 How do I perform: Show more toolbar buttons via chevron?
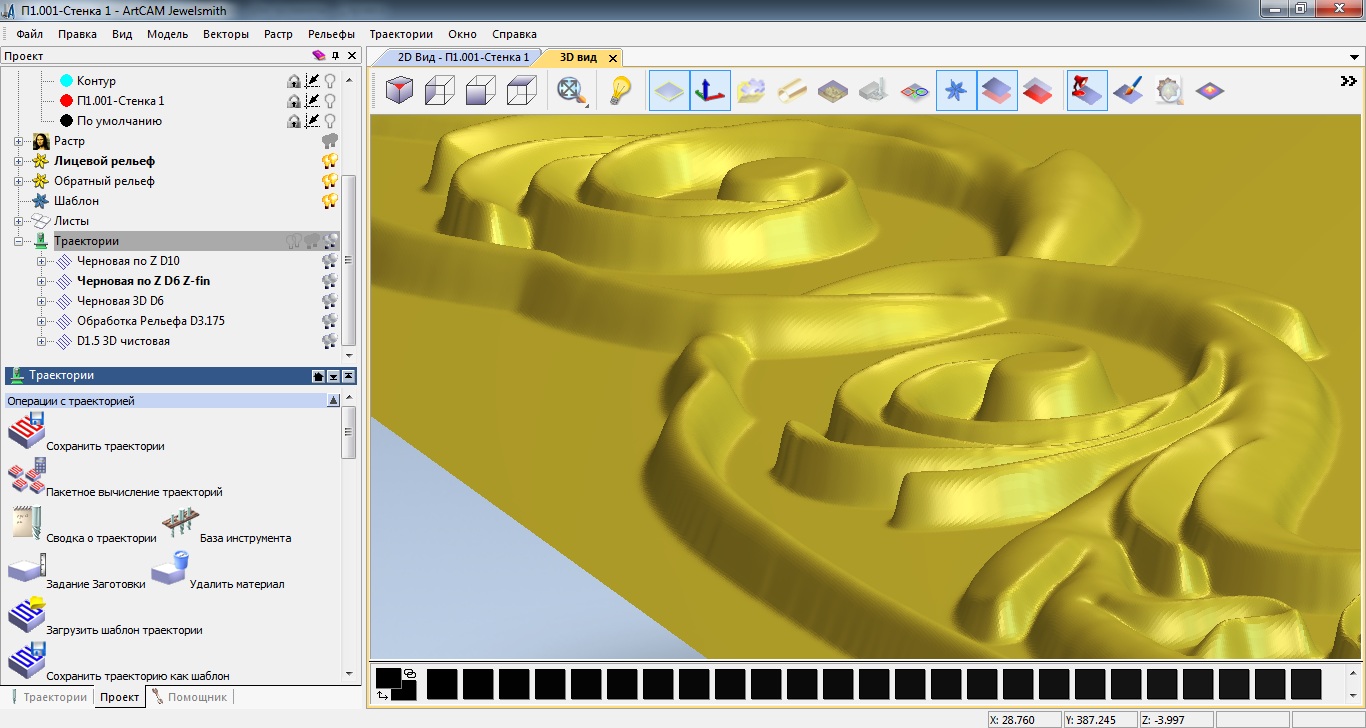(x=1348, y=81)
